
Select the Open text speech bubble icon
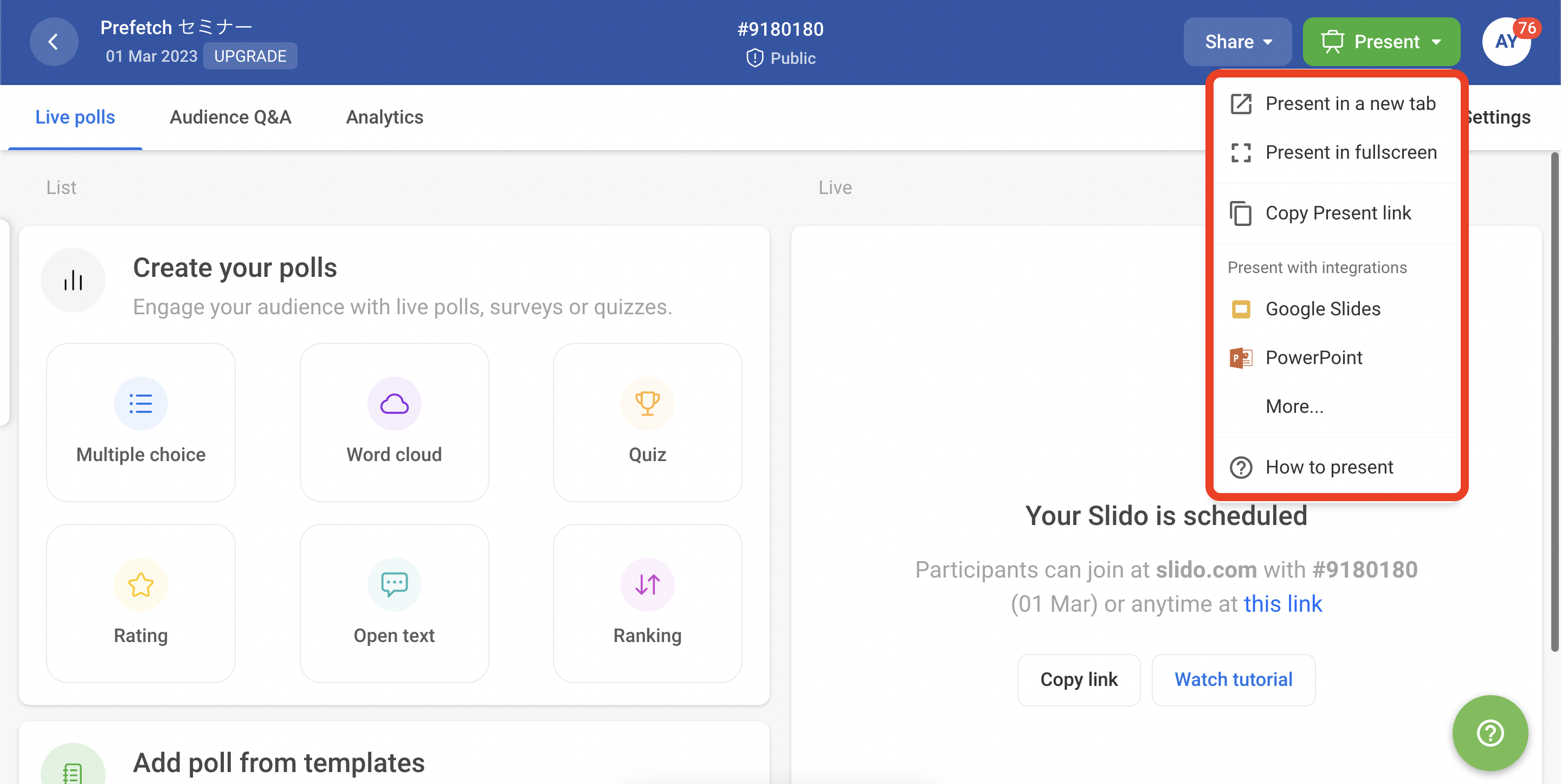(394, 585)
